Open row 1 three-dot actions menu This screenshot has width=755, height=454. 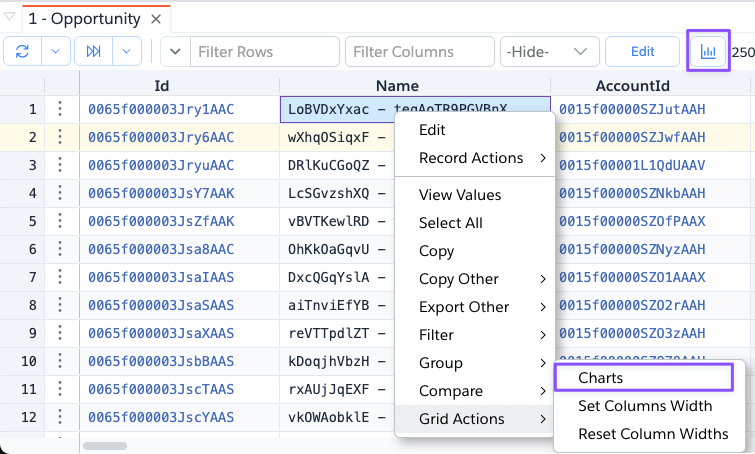[60, 109]
